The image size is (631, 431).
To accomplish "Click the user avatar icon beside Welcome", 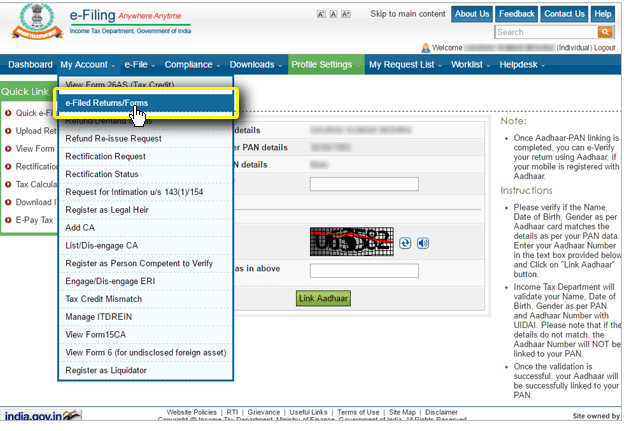I will click(x=425, y=48).
